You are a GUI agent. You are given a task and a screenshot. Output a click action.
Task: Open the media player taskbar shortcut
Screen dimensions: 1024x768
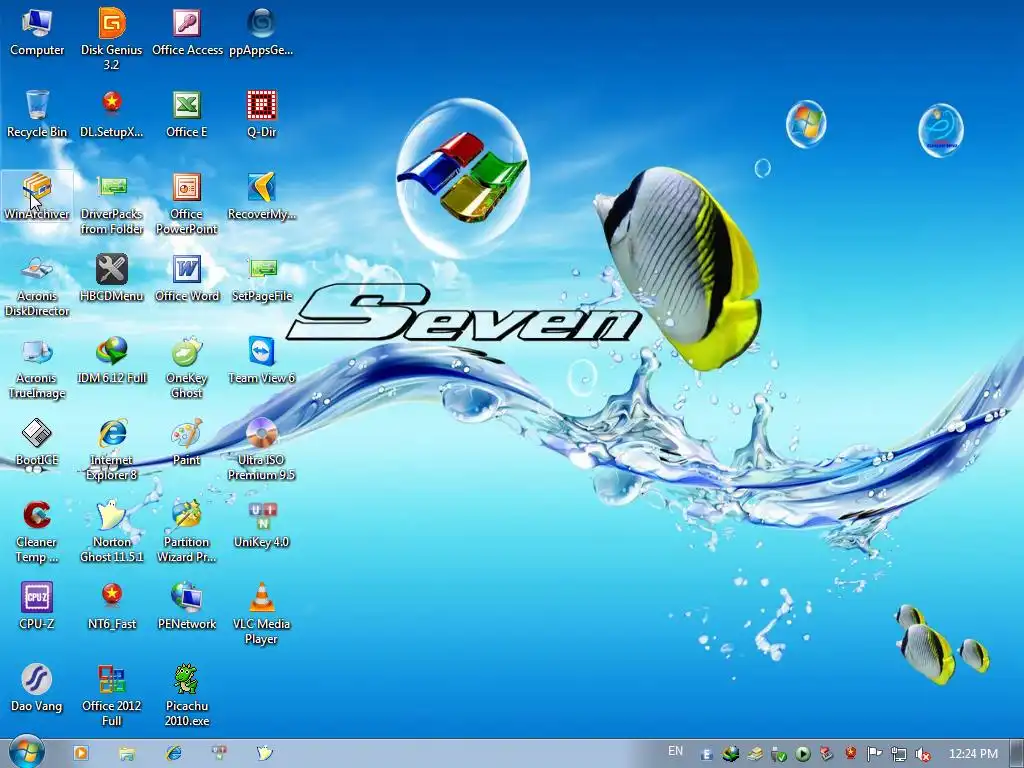point(81,753)
